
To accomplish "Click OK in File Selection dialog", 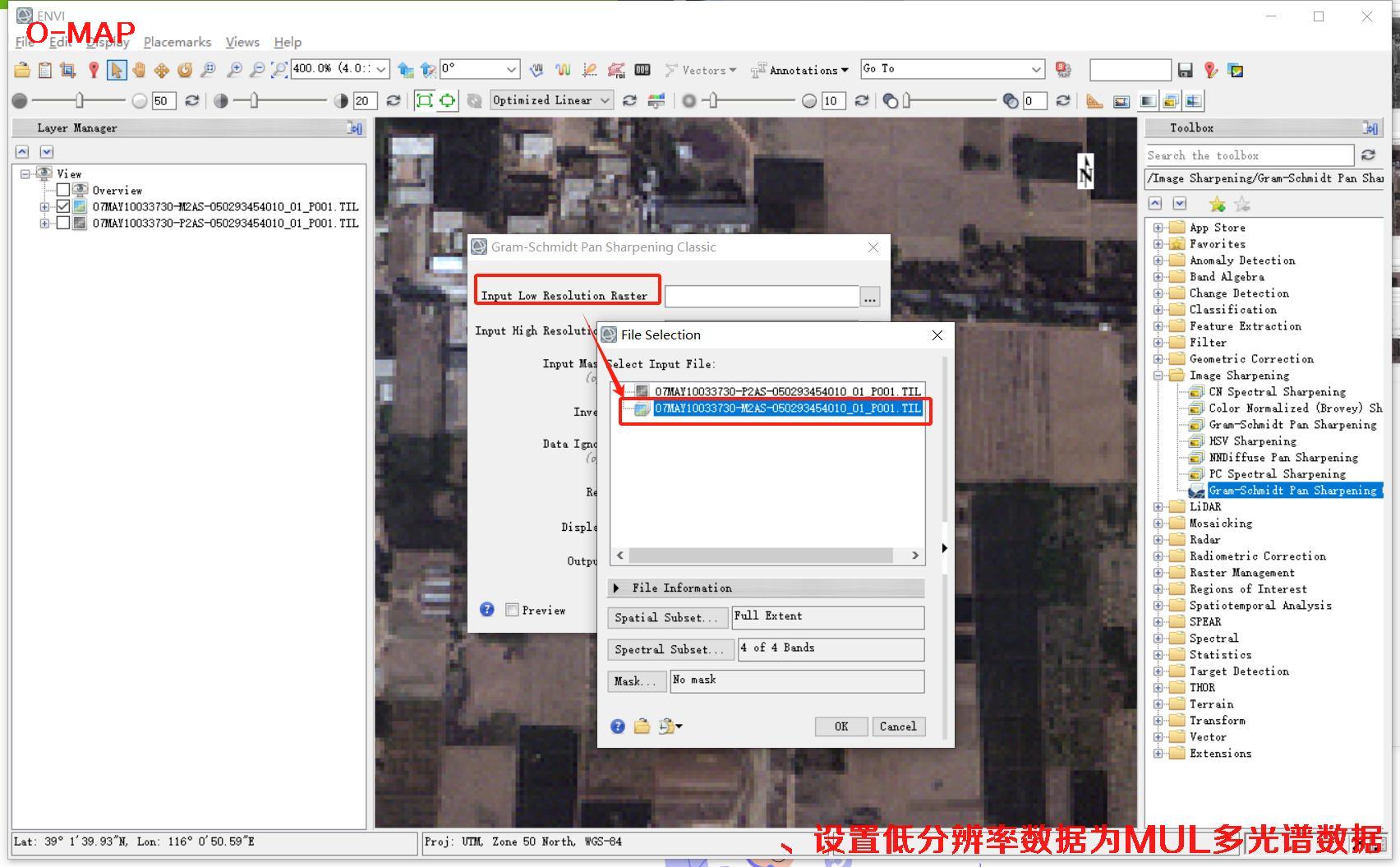I will (841, 726).
